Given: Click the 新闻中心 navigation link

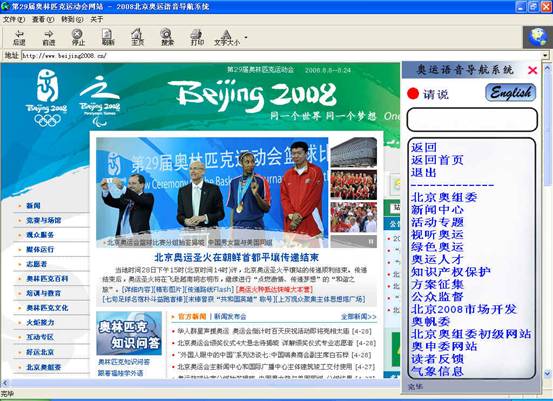Looking at the screenshot, I should pos(437,209).
